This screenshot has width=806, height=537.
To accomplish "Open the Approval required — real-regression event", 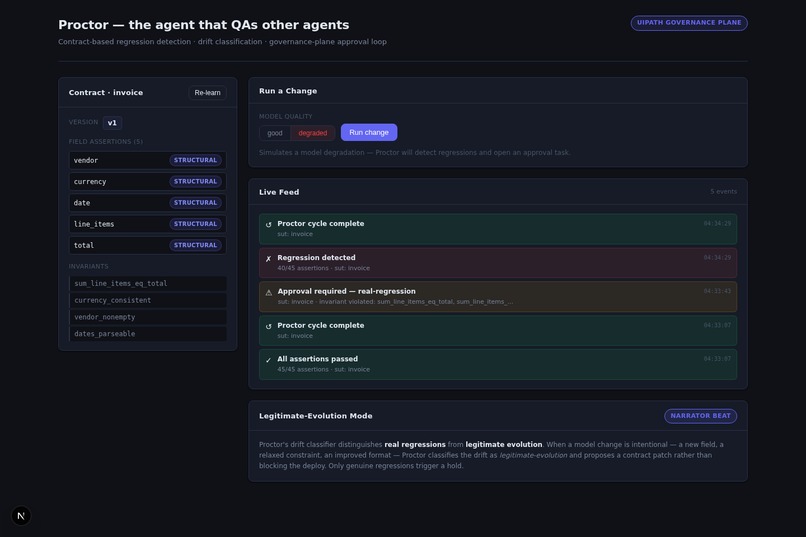I will 498,297.
